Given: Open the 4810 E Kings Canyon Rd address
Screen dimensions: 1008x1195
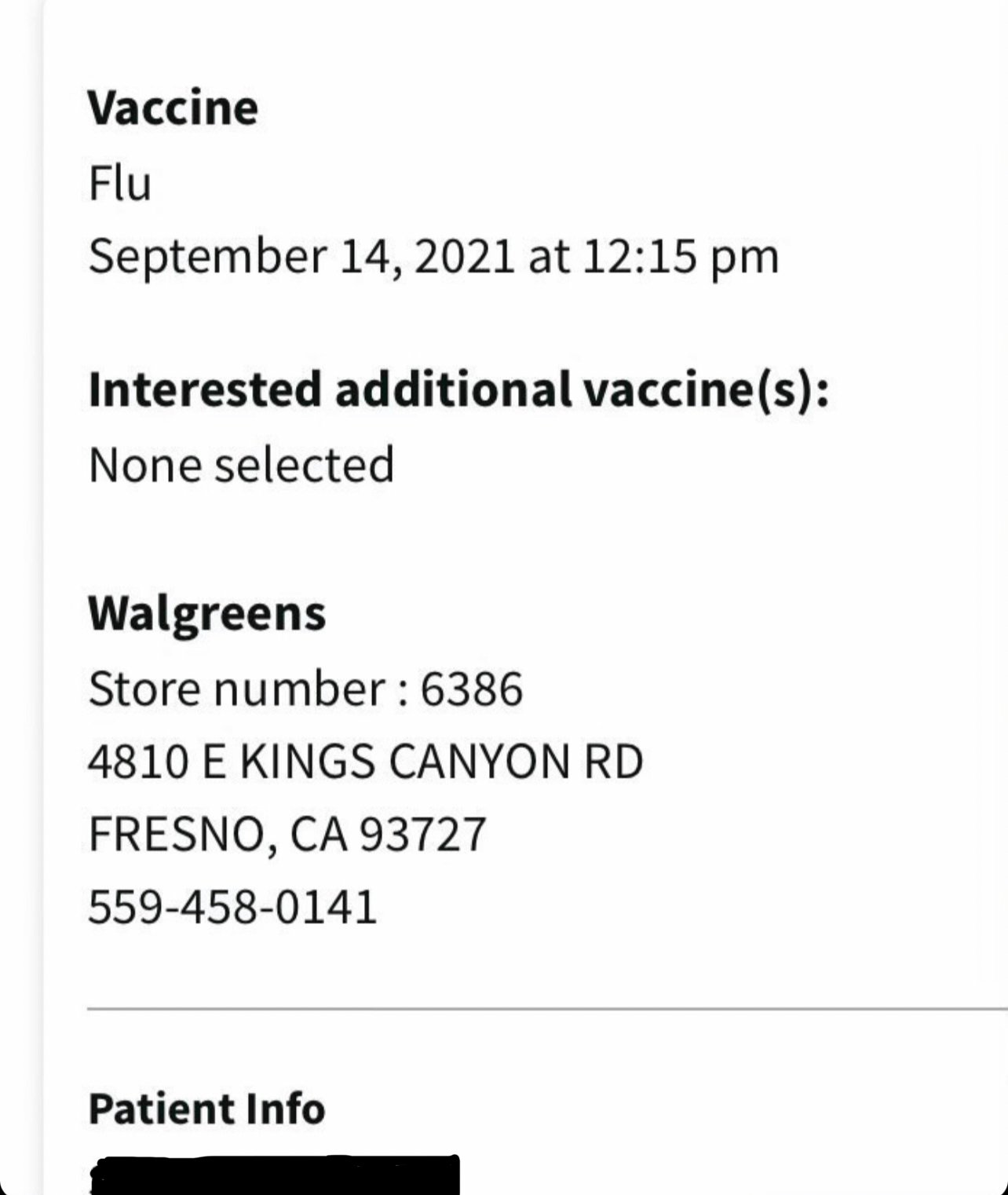Looking at the screenshot, I should [365, 762].
